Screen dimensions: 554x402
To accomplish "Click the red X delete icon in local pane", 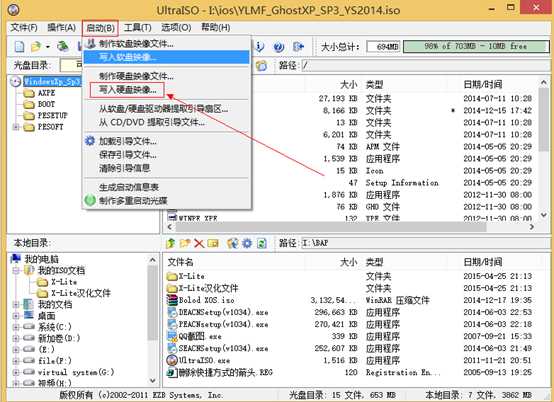I will (199, 243).
